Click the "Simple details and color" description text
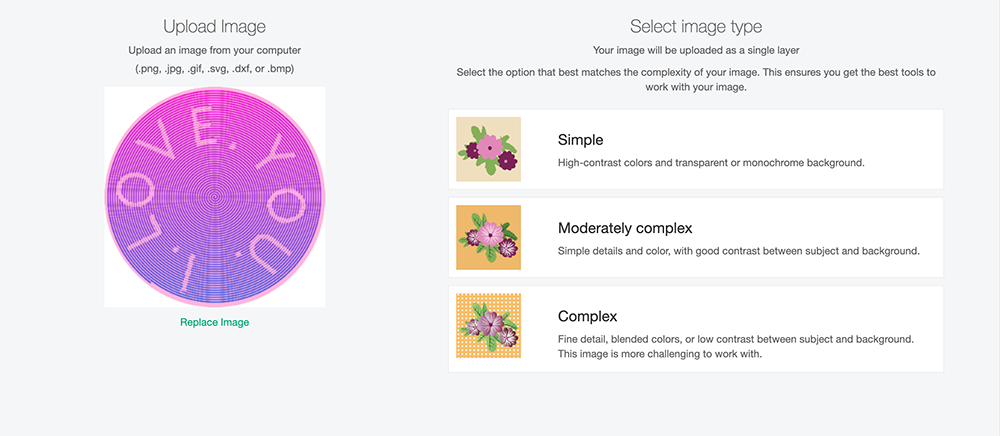The height and width of the screenshot is (436, 1000). point(739,251)
